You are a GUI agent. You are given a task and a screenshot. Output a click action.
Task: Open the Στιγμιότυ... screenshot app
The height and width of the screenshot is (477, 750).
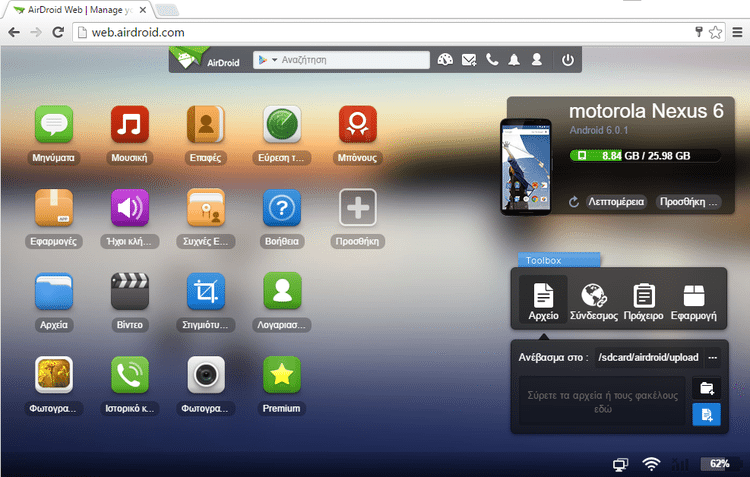(206, 291)
